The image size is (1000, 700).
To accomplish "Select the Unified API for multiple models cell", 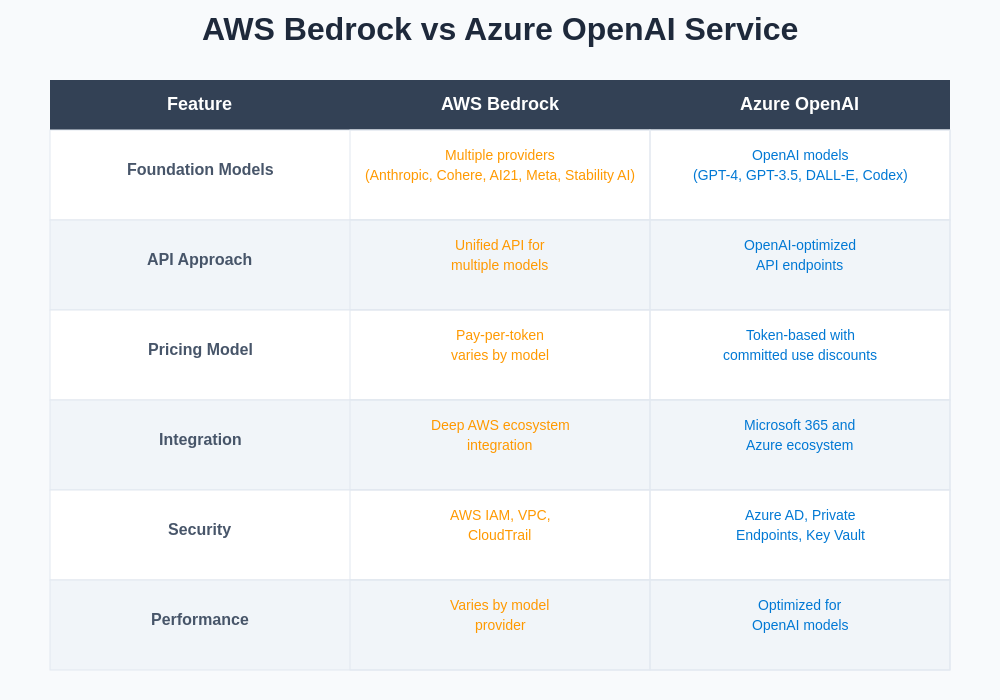I will click(x=500, y=256).
